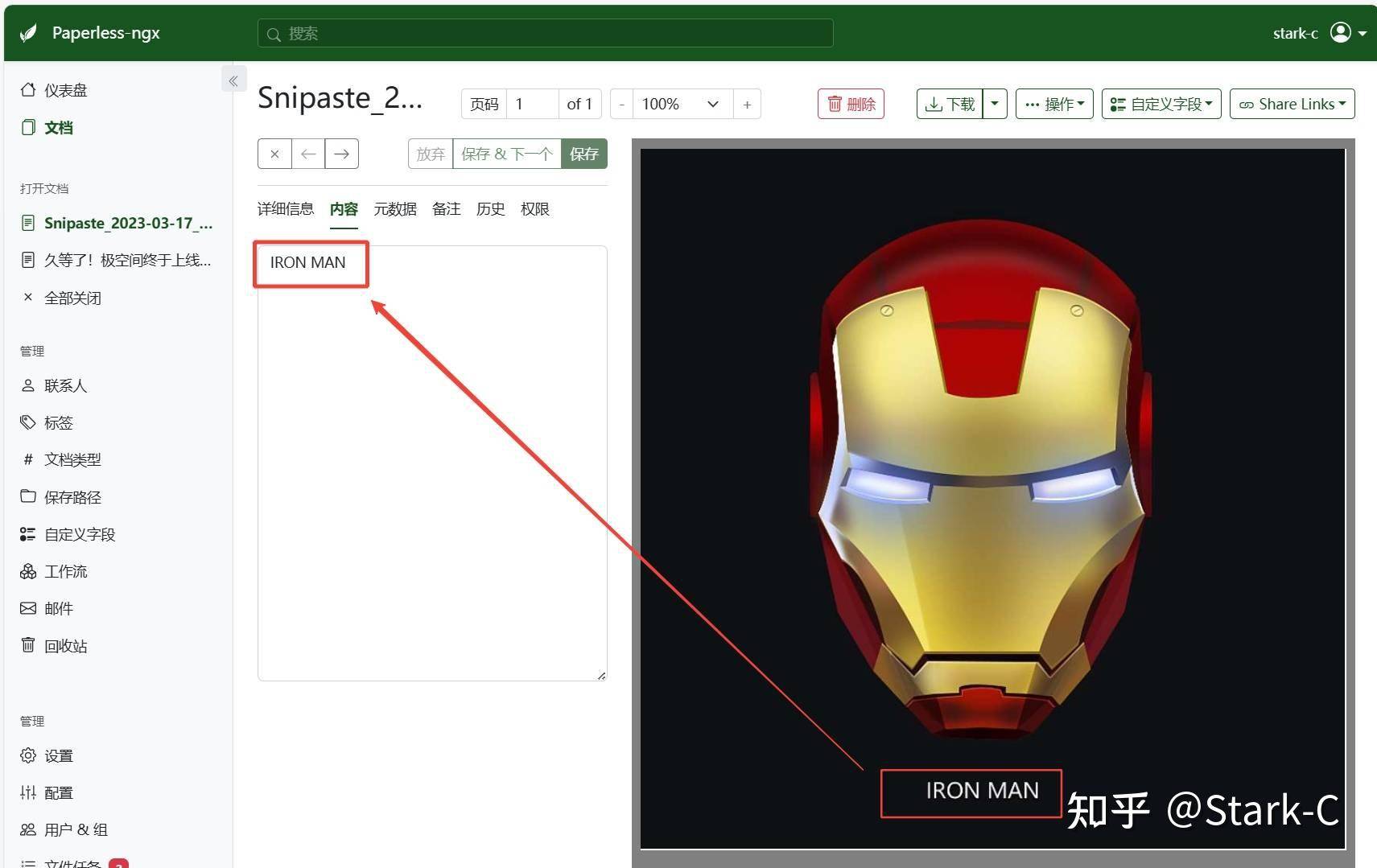
Task: Open the 操作 actions dropdown
Action: (1054, 104)
